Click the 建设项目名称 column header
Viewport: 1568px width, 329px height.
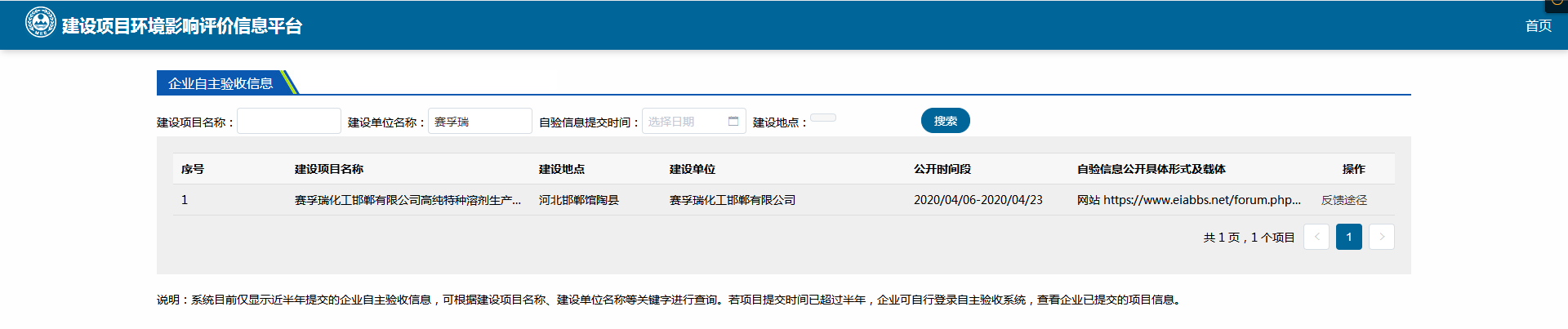point(329,169)
